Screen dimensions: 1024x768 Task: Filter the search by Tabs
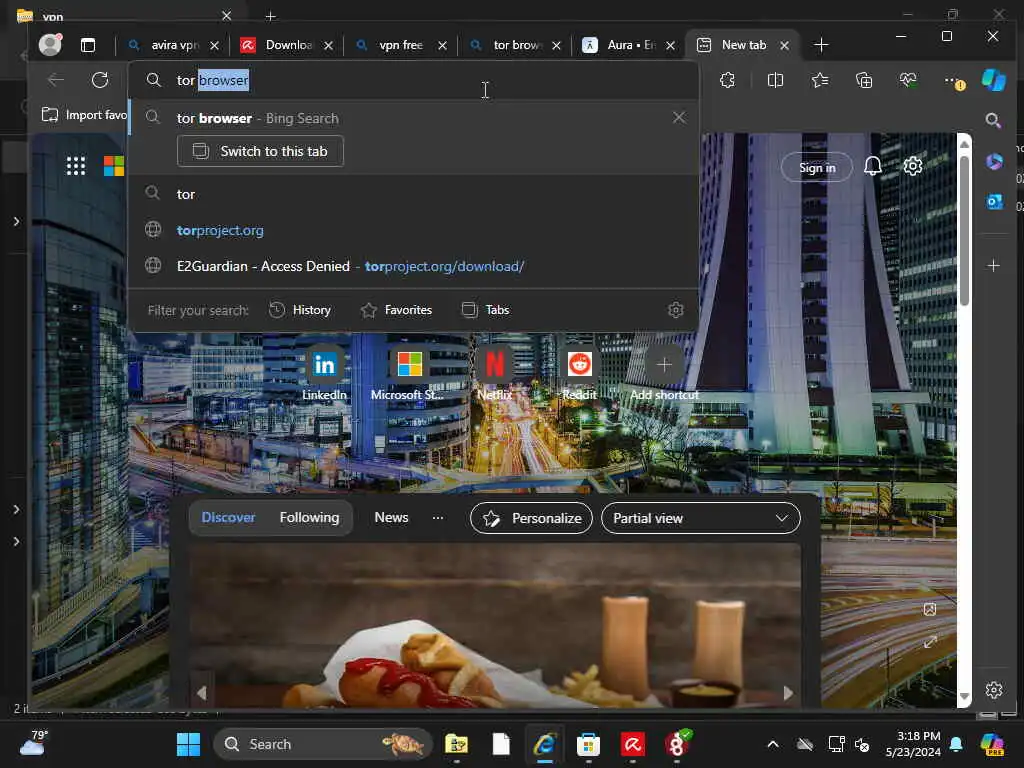tap(485, 310)
